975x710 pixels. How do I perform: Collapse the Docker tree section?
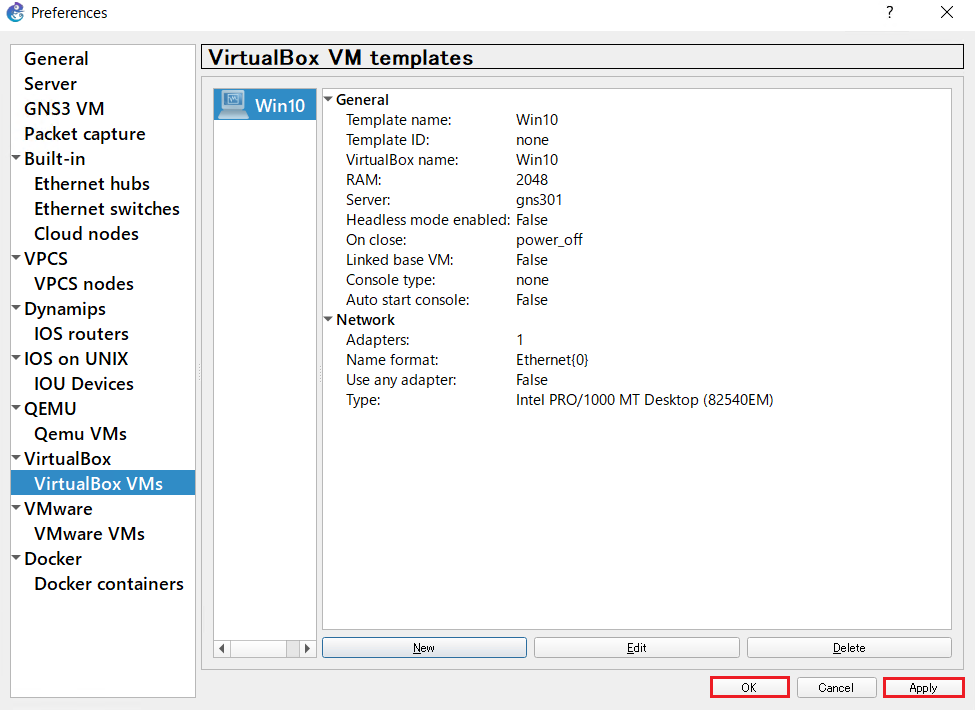pos(17,558)
